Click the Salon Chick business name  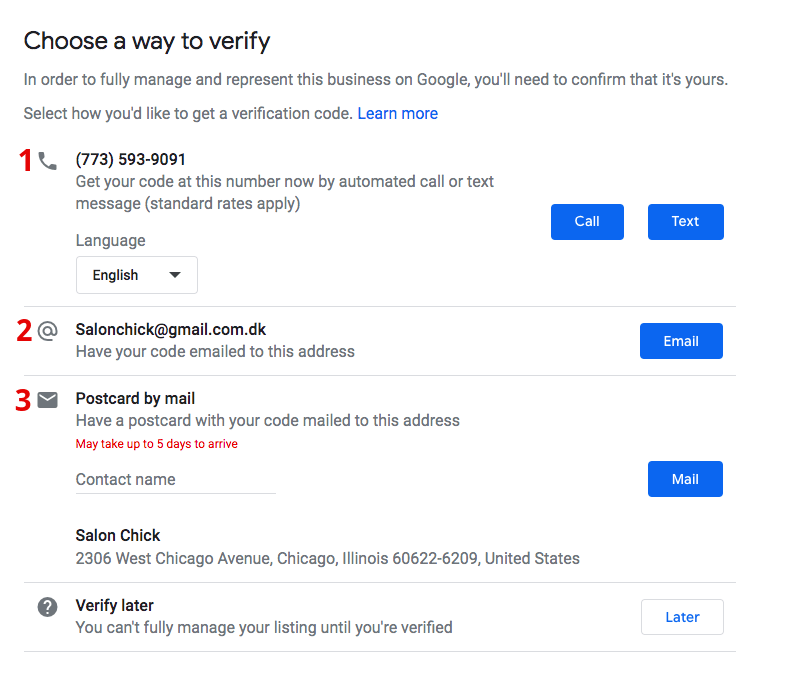pyautogui.click(x=118, y=536)
